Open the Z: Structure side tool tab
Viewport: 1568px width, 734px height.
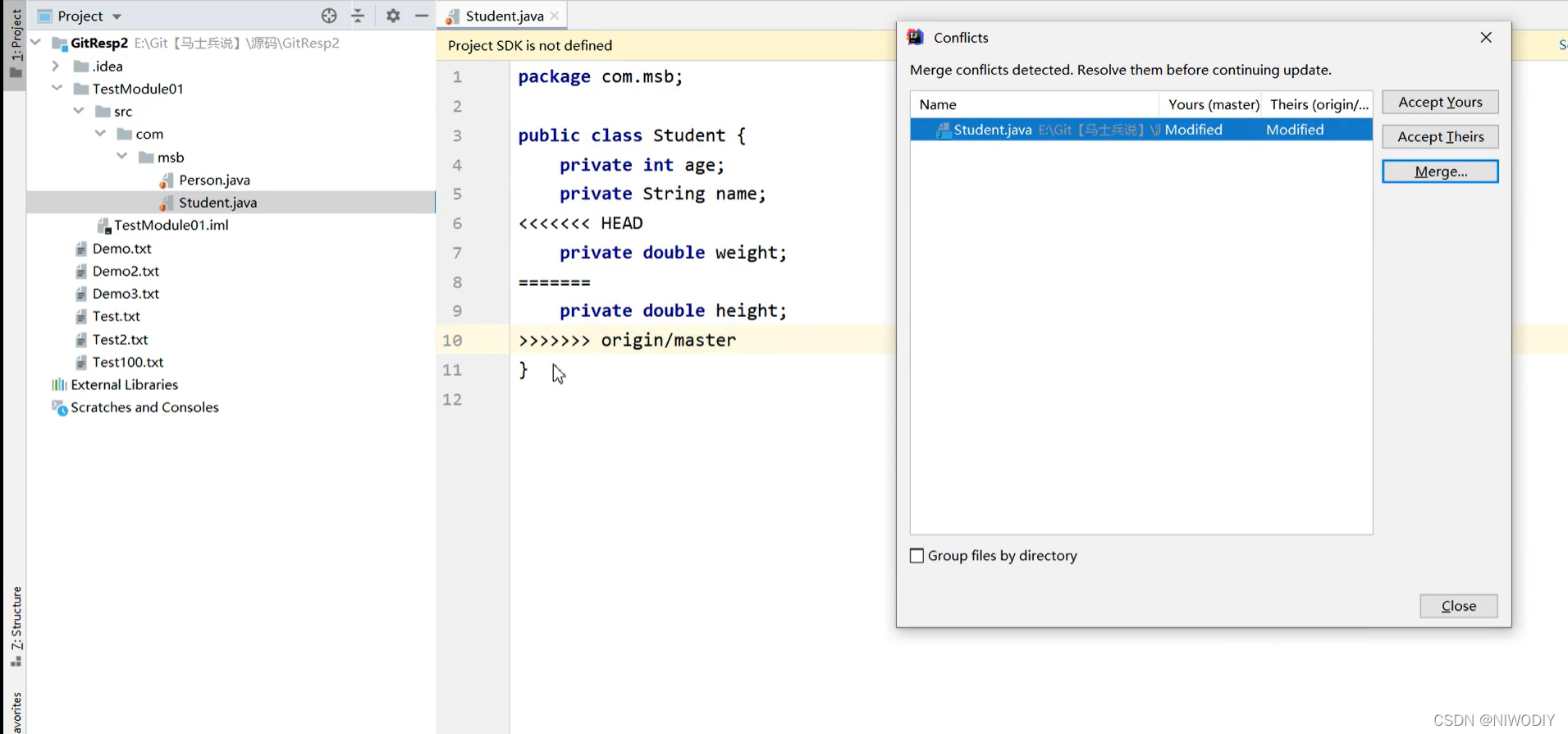(16, 626)
